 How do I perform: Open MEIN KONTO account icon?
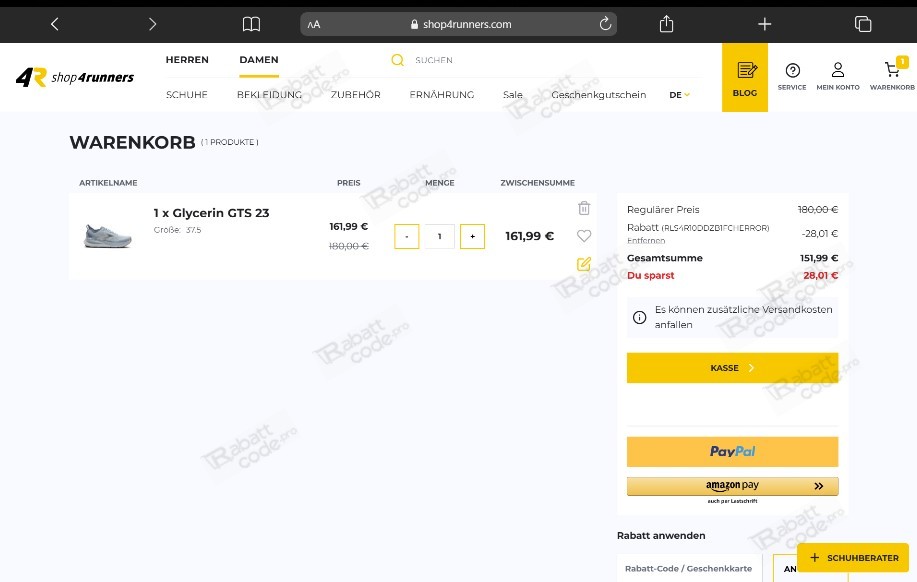coord(838,76)
